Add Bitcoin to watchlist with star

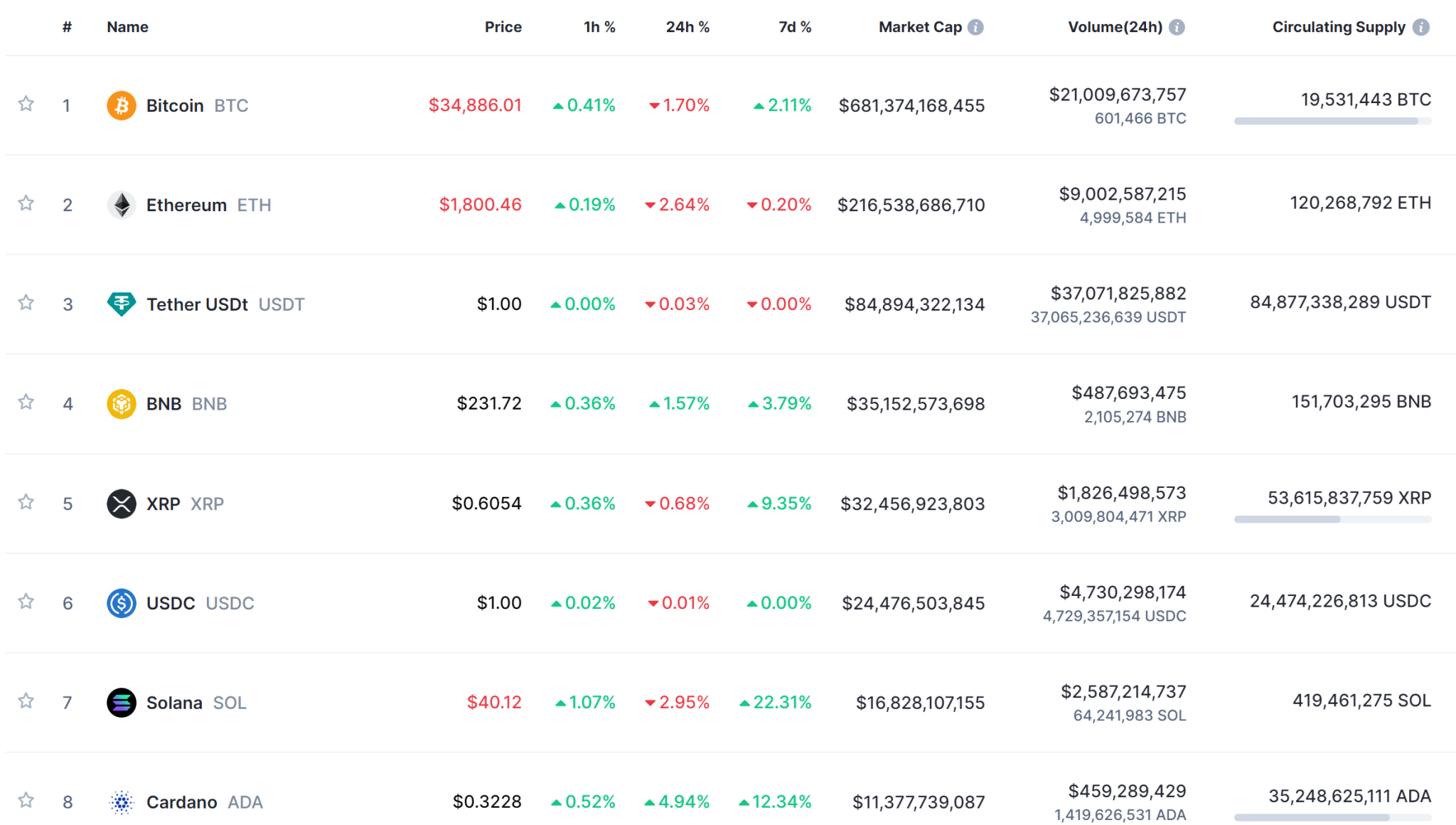[26, 105]
